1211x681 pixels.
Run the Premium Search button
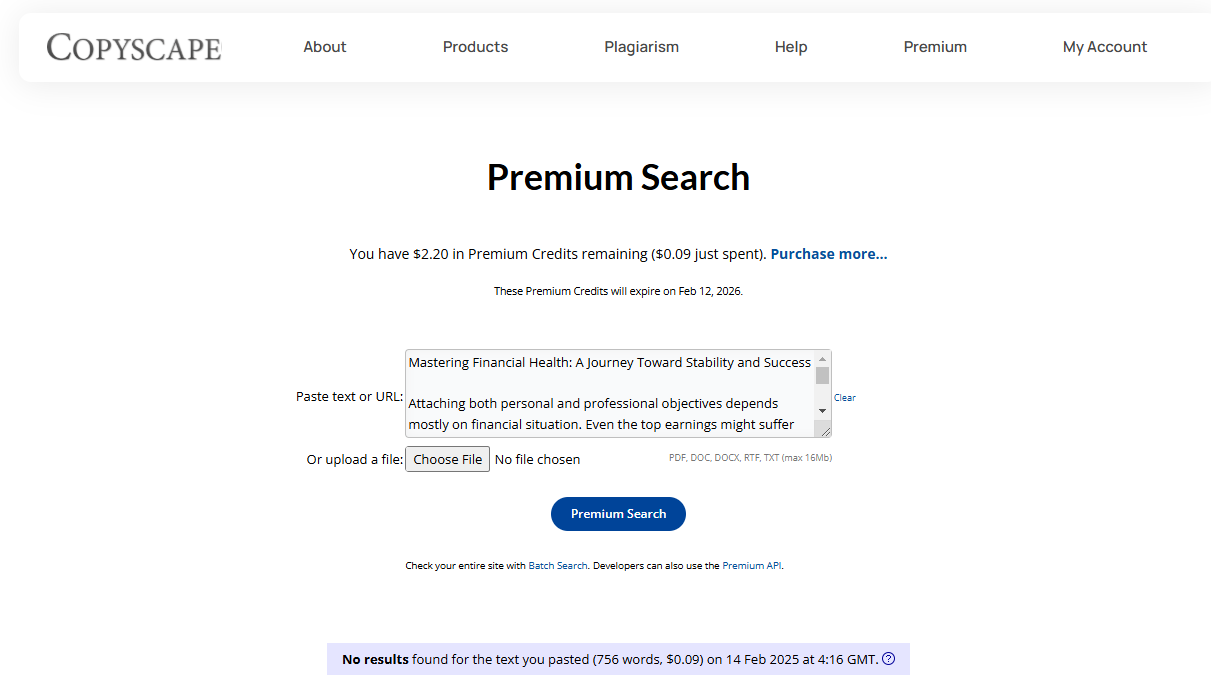[x=618, y=514]
